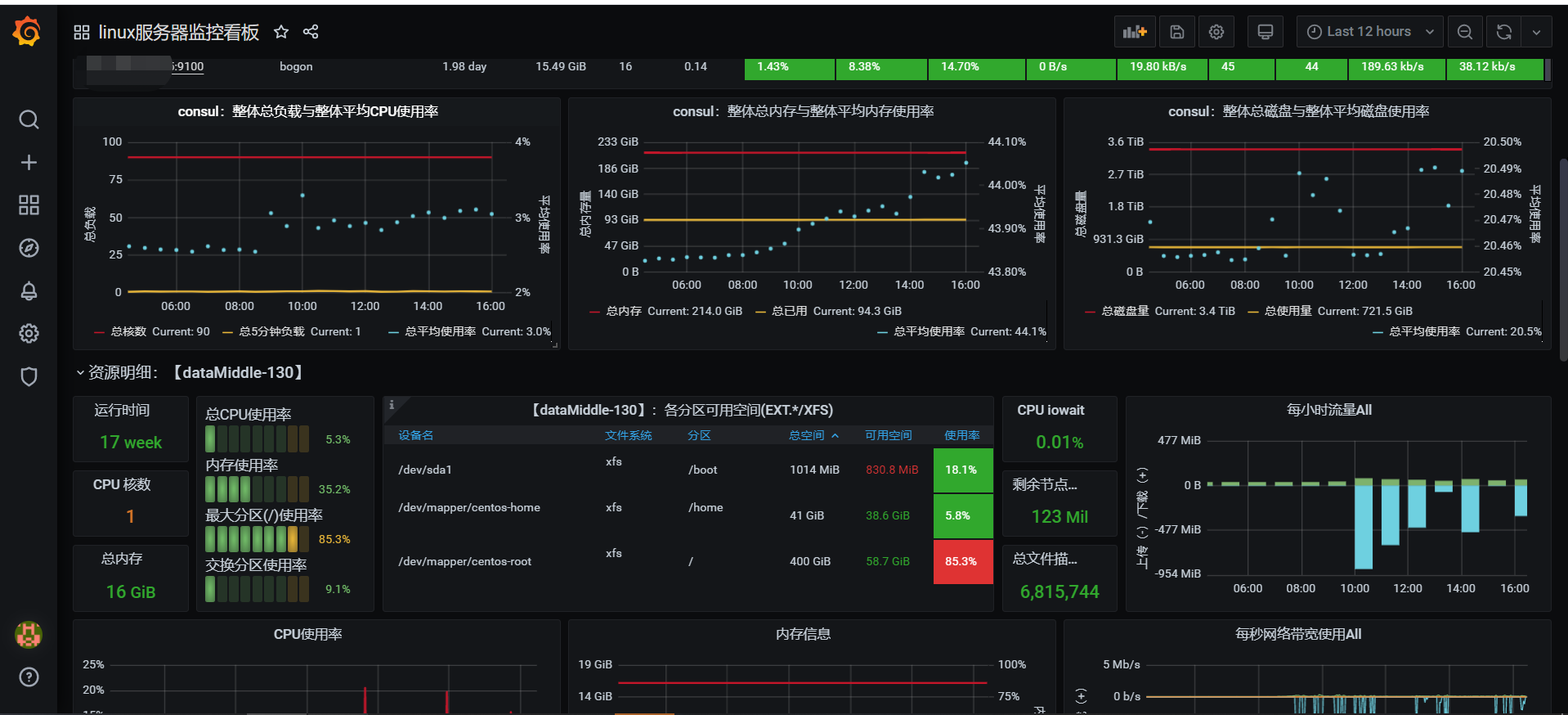Image resolution: width=1568 pixels, height=715 pixels.
Task: Open the Last 12 hours time picker
Action: click(x=1369, y=32)
